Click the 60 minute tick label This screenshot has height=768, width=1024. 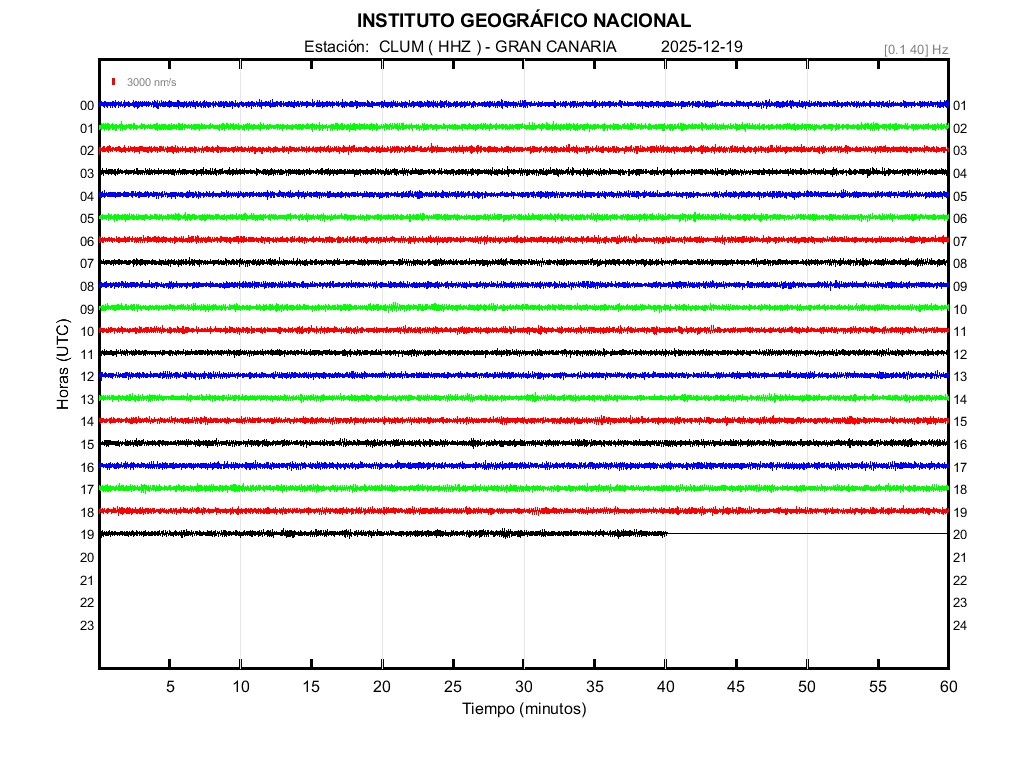(x=947, y=687)
